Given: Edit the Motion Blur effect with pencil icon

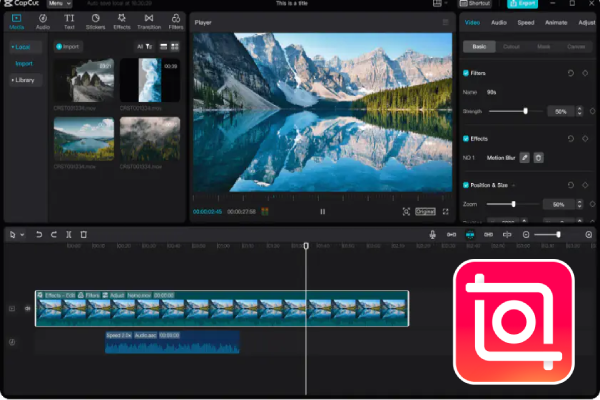Looking at the screenshot, I should point(525,158).
